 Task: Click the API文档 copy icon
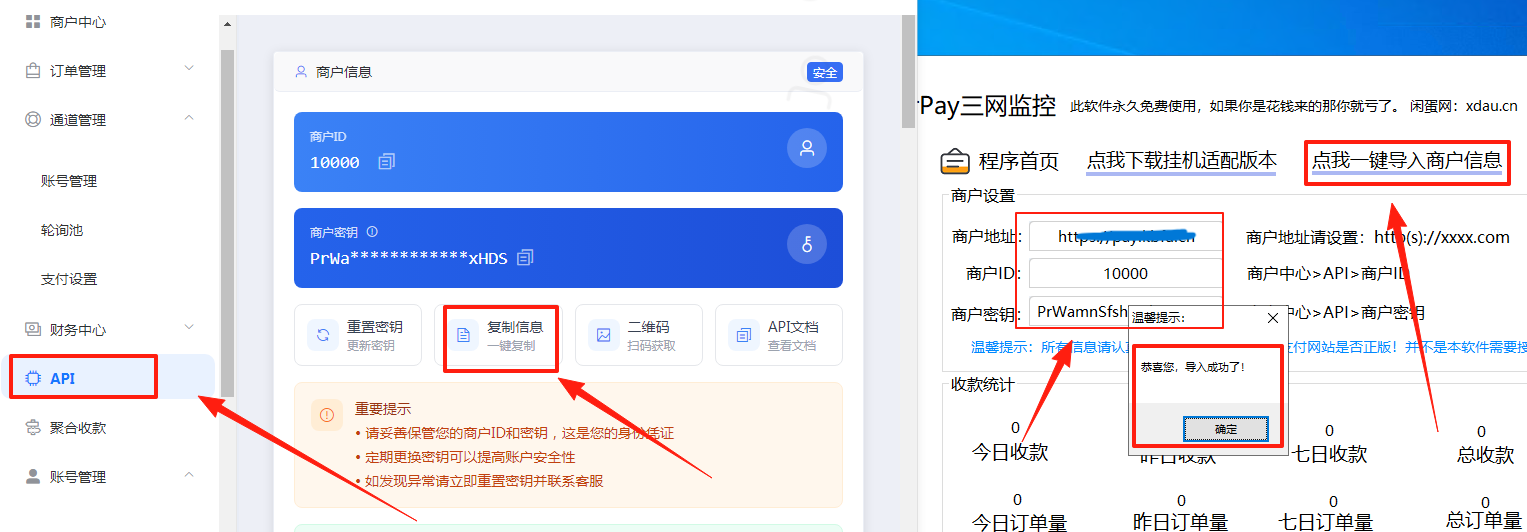744,335
